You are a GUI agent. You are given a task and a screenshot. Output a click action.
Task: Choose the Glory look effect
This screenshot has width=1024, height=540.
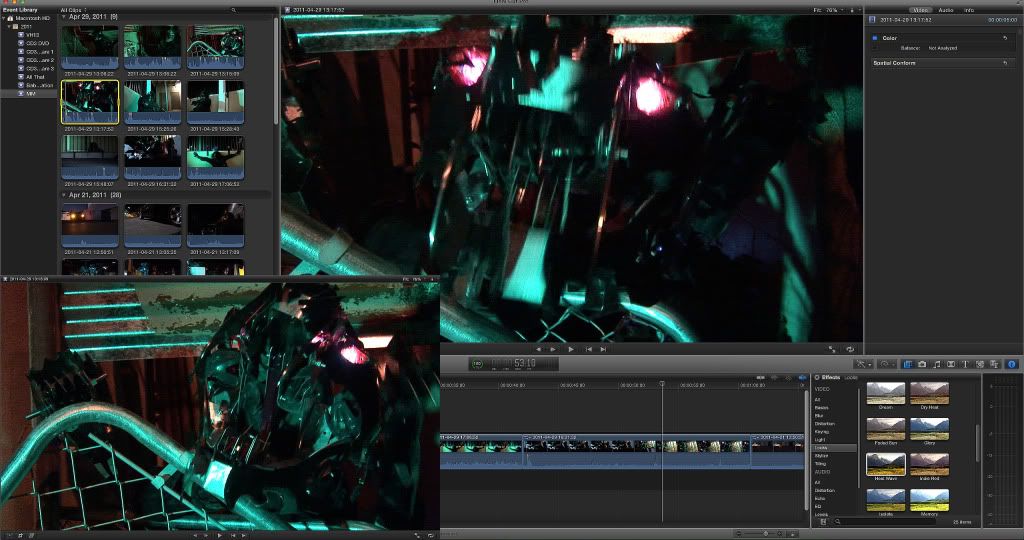pos(929,429)
